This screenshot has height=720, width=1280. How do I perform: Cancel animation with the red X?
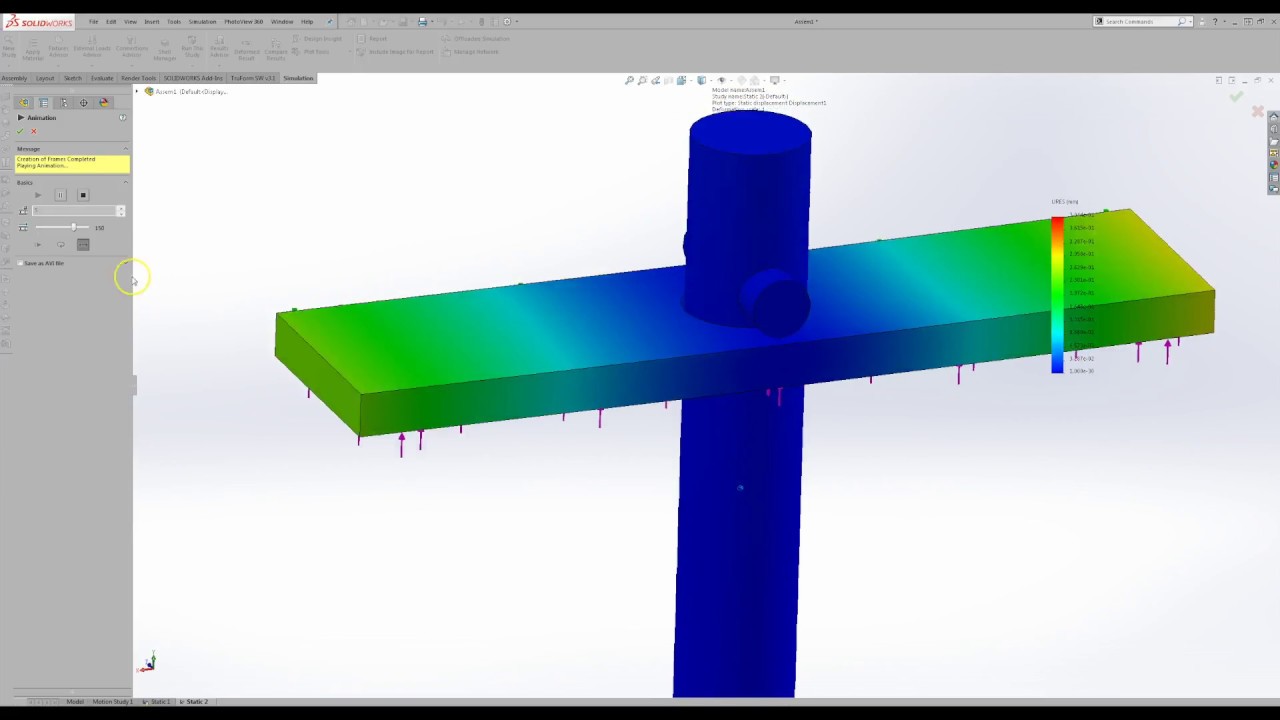(34, 131)
